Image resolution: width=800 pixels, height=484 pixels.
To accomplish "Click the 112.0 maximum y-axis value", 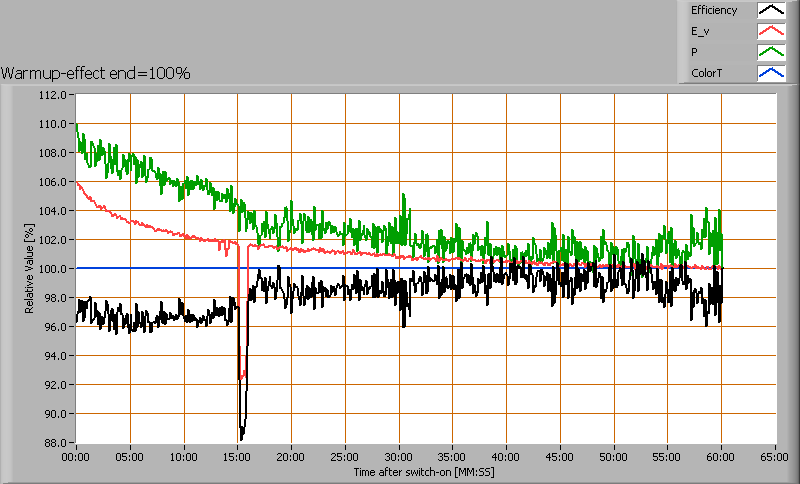I will tap(55, 95).
